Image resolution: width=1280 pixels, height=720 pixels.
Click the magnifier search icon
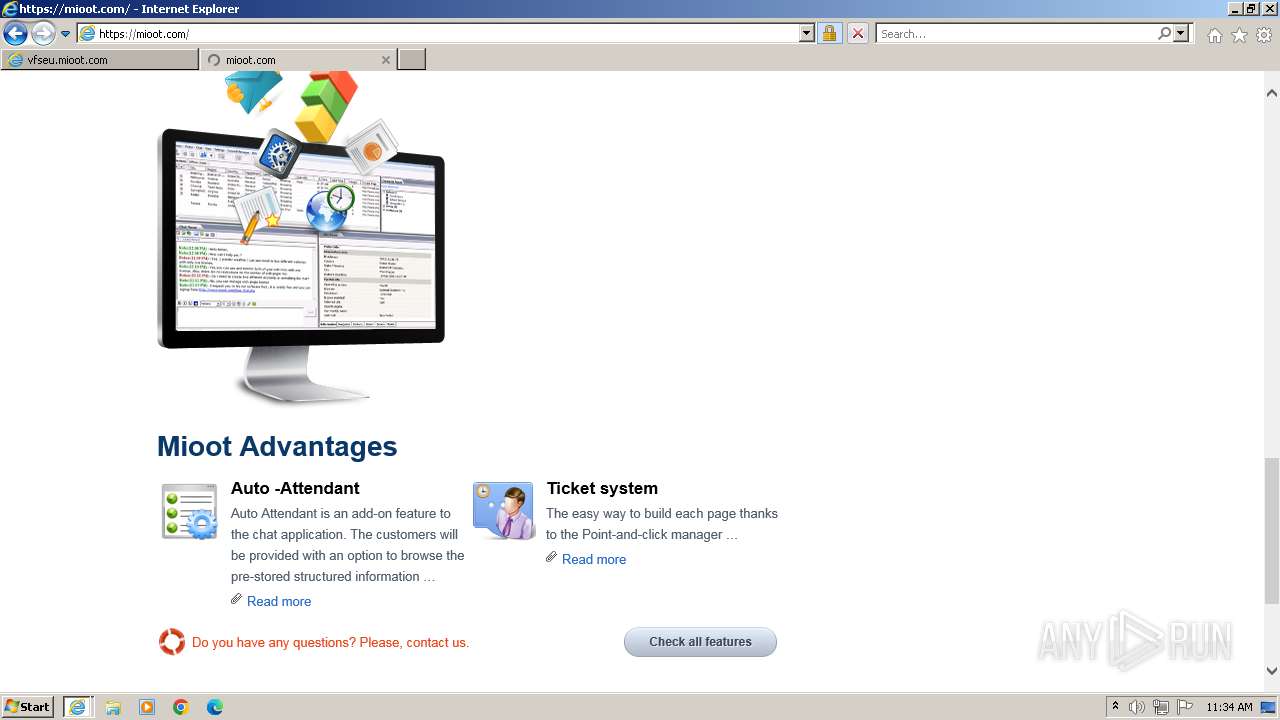[1164, 34]
